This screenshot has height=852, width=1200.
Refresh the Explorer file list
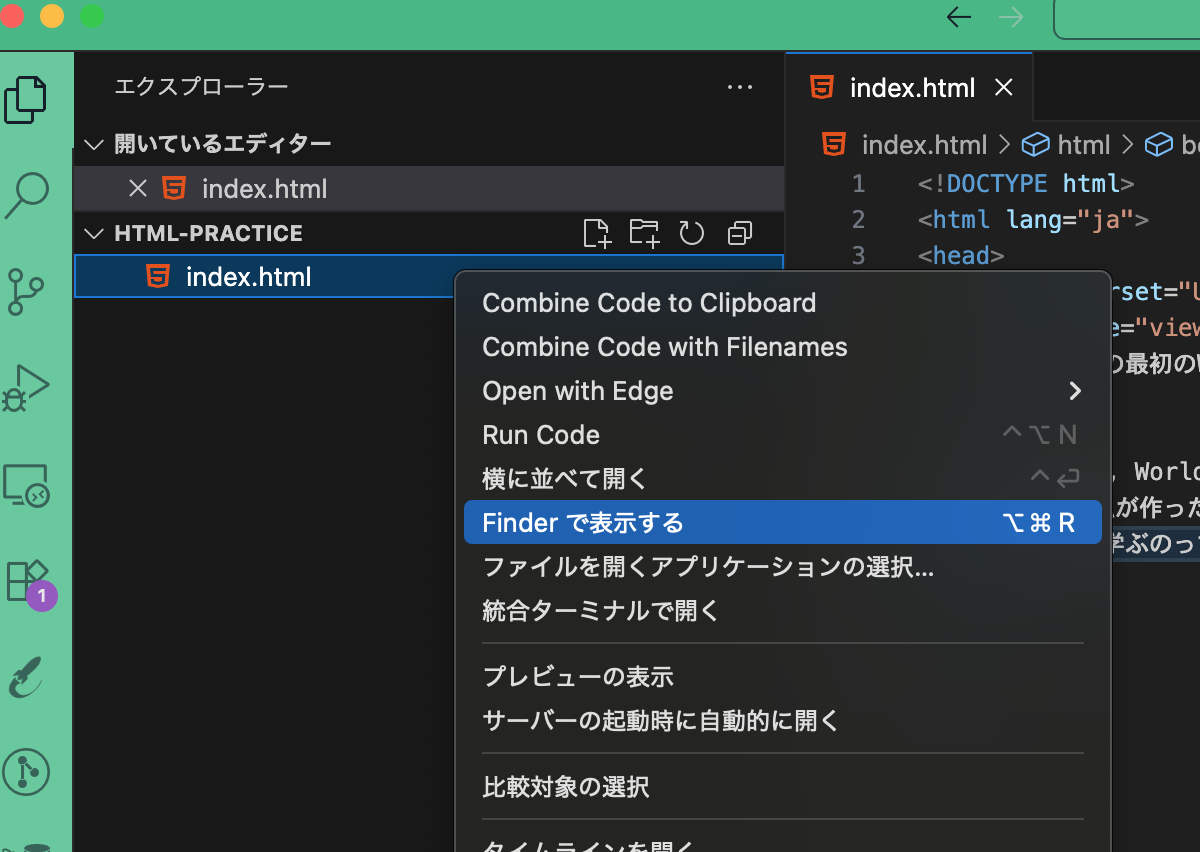692,233
